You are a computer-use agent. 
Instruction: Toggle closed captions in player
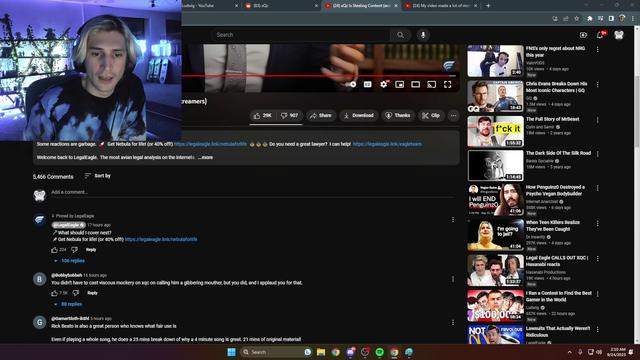point(367,84)
